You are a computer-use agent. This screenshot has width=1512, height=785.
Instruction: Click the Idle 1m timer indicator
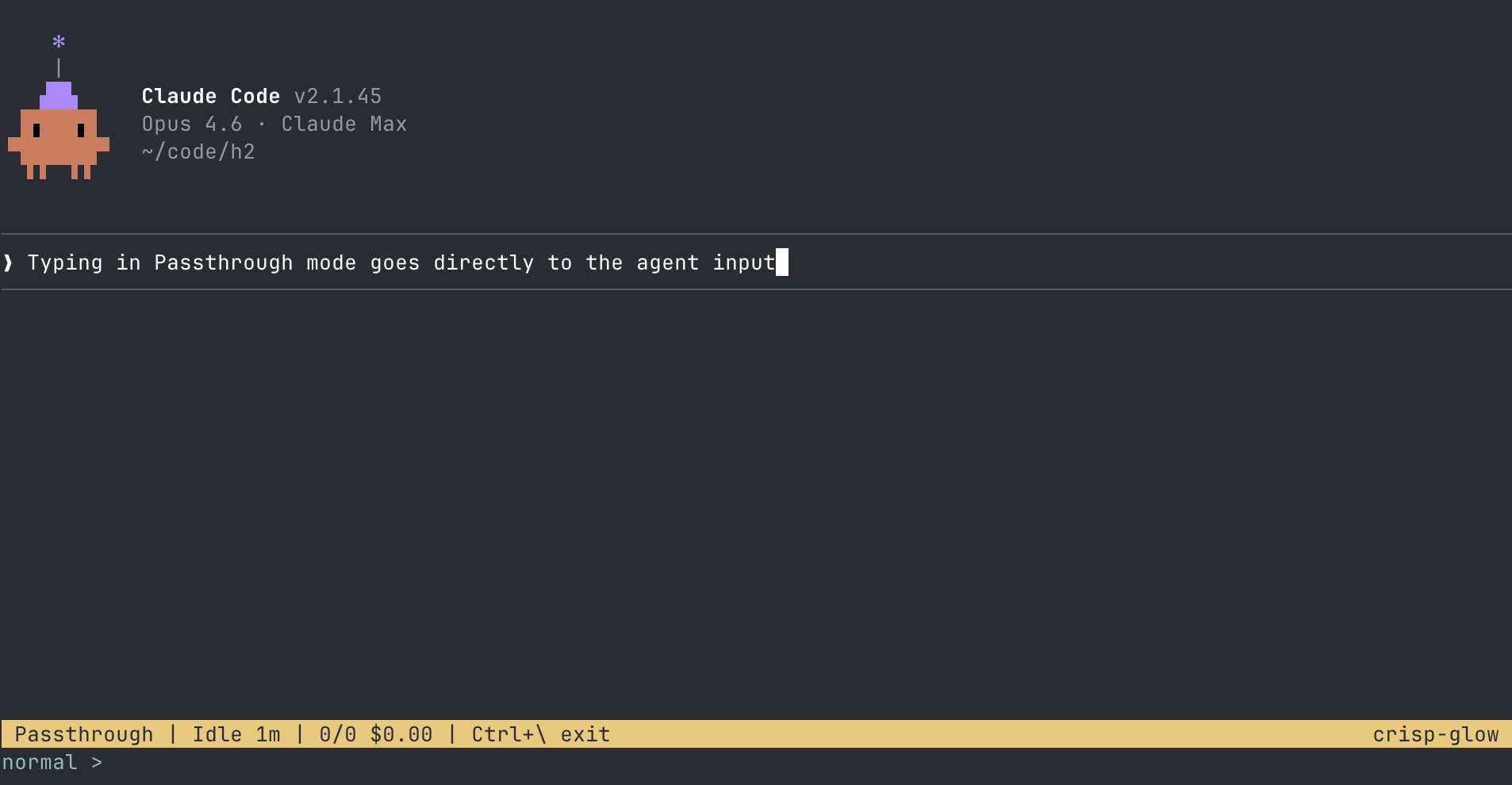click(236, 733)
